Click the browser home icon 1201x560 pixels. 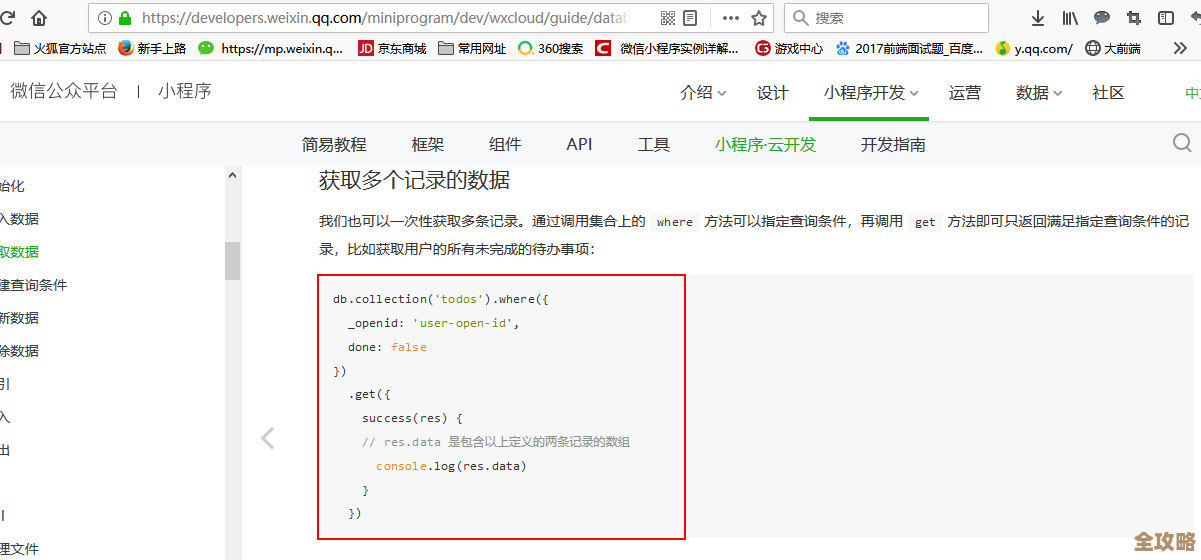pyautogui.click(x=39, y=18)
